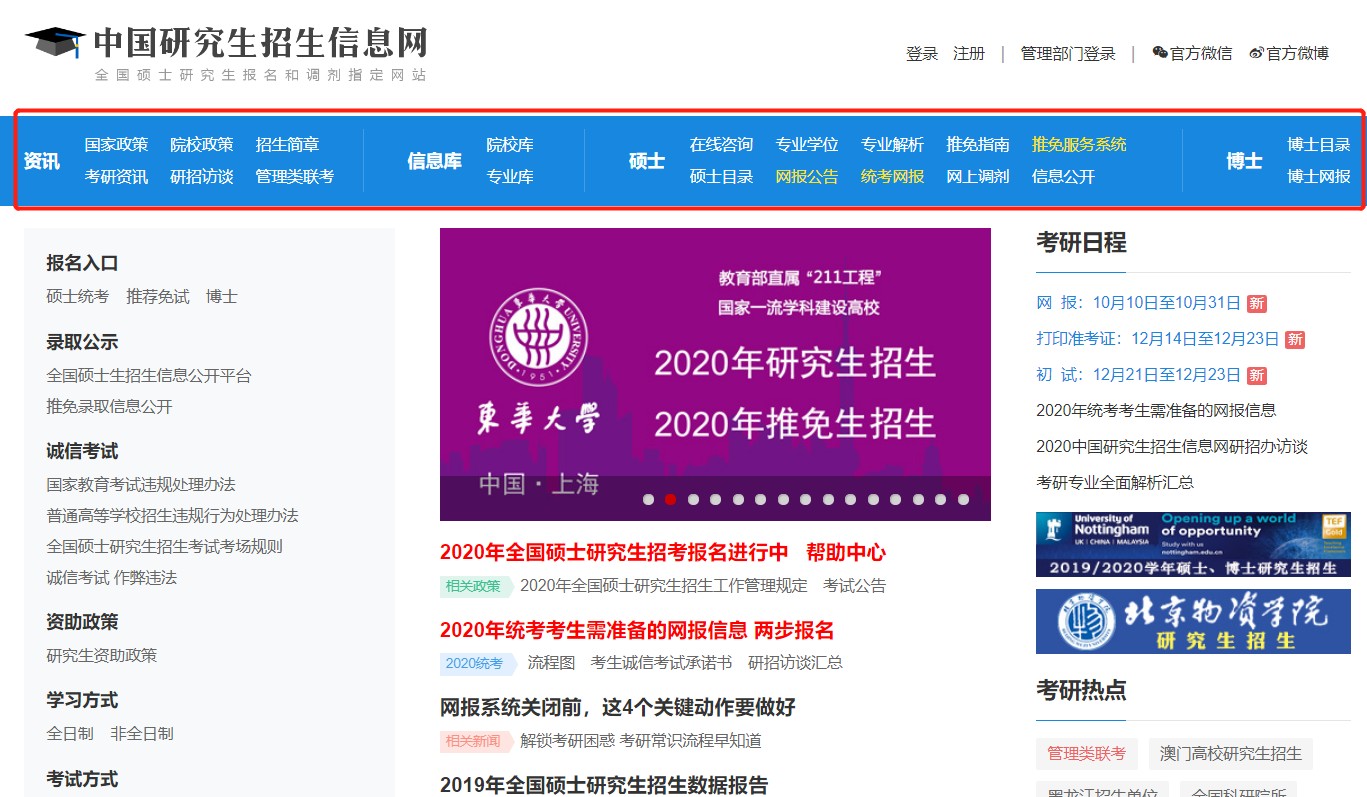Open the 信息库 section menu
Image resolution: width=1367 pixels, height=797 pixels.
point(434,161)
